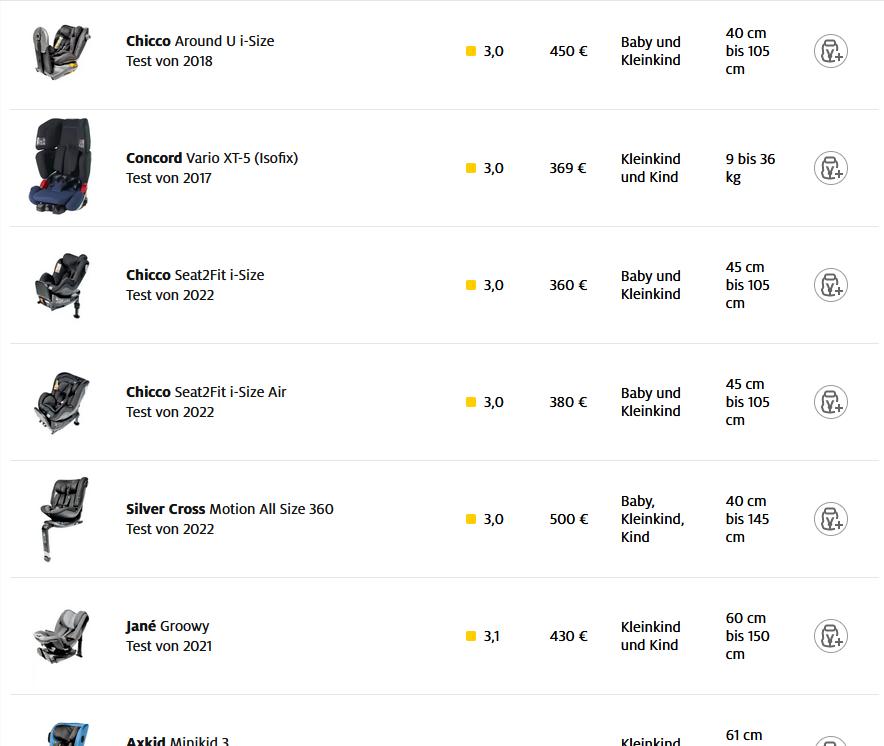Viewport: 884px width, 746px height.
Task: Open Silver Cross Motion All Size 360
Action: tap(229, 509)
